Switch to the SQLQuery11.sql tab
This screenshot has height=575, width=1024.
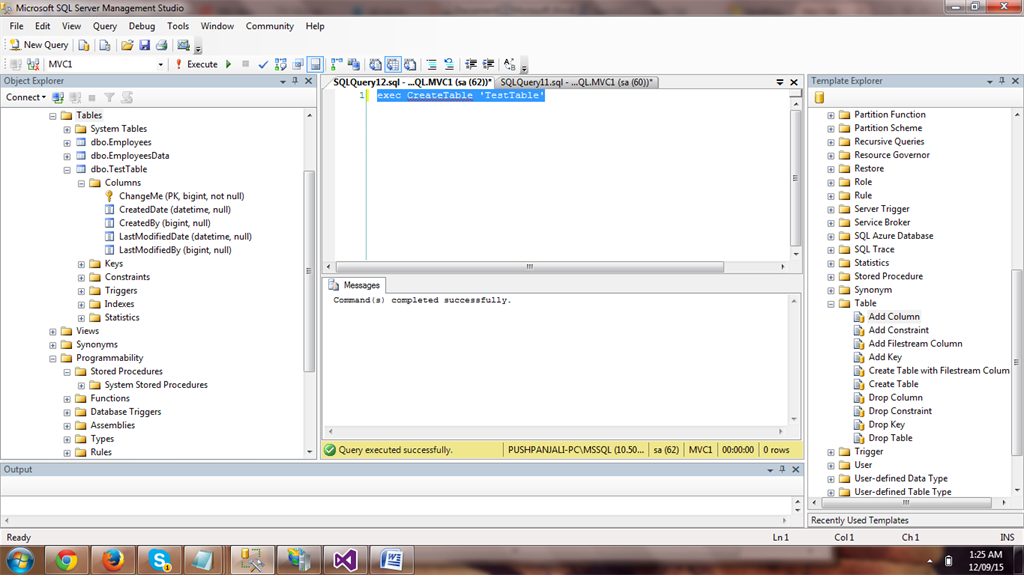click(x=575, y=82)
